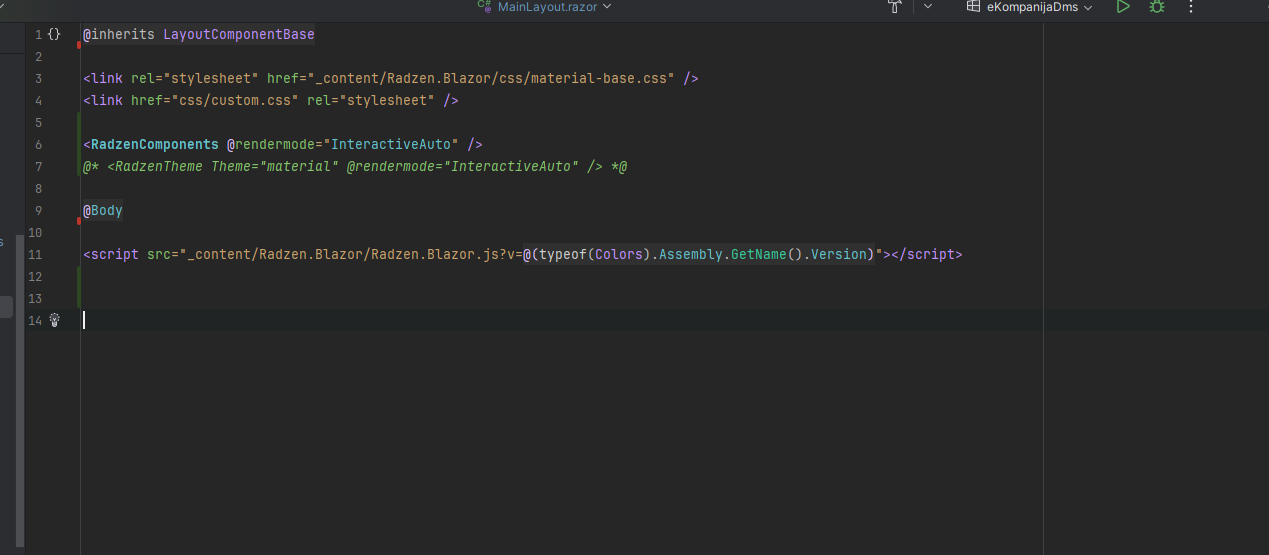Click rel="stylesheet" attribute on line 4
This screenshot has width=1269, height=555.
(x=371, y=100)
